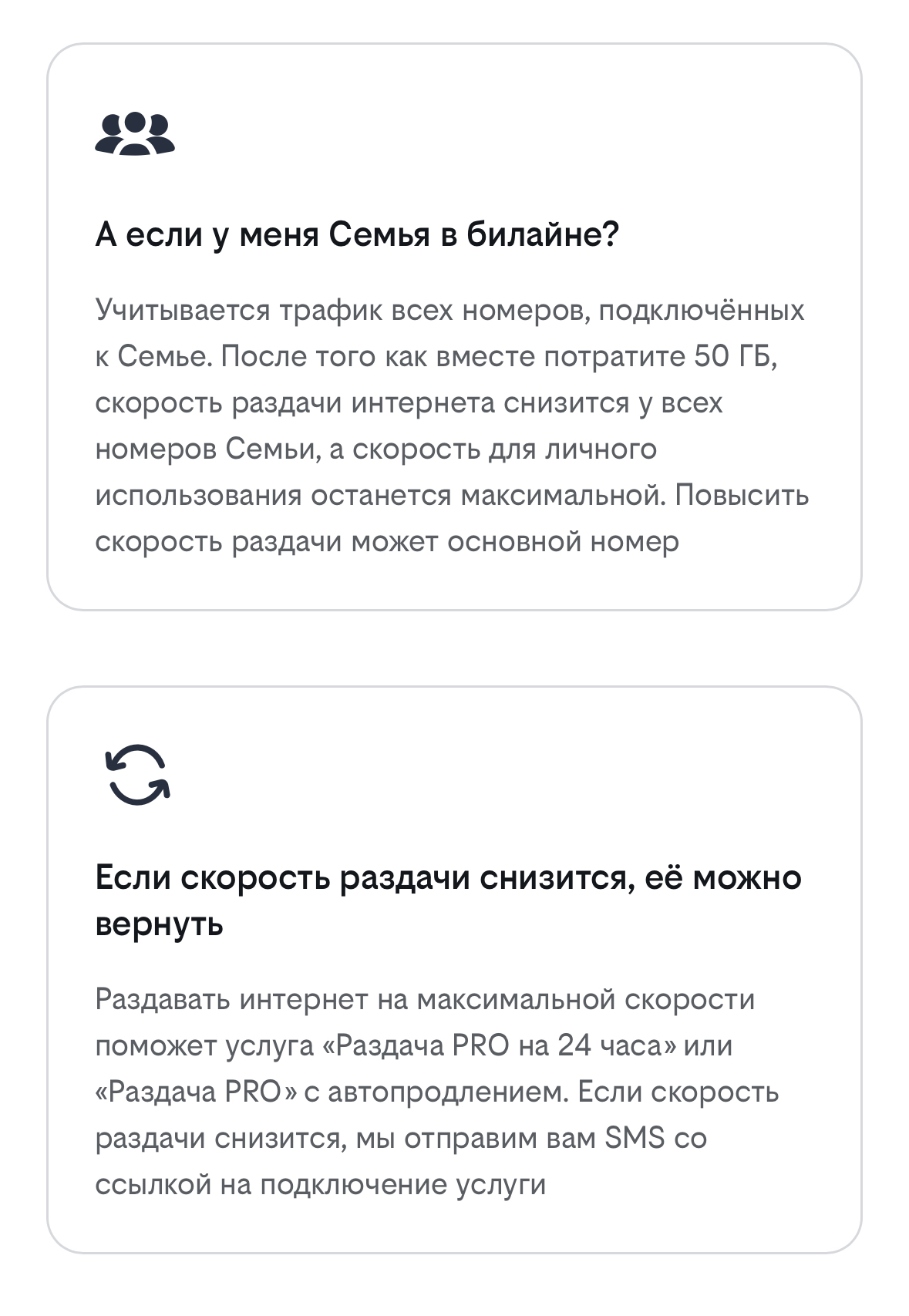Screen dimensions: 909x1316
Task: Click the circular refresh arrows icon
Action: pyautogui.click(x=137, y=775)
